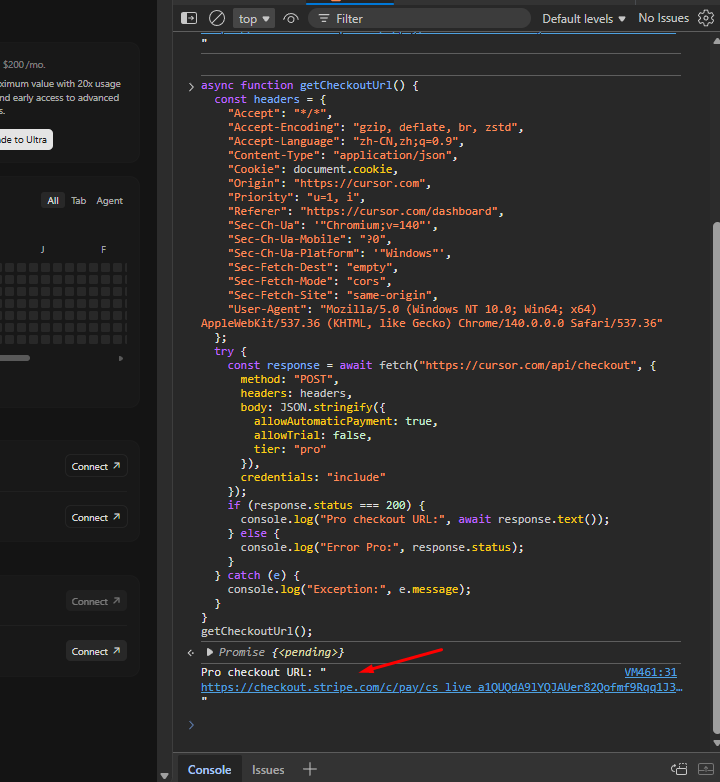
Task: Click the console vertical scrollbar thumb
Action: (x=716, y=478)
